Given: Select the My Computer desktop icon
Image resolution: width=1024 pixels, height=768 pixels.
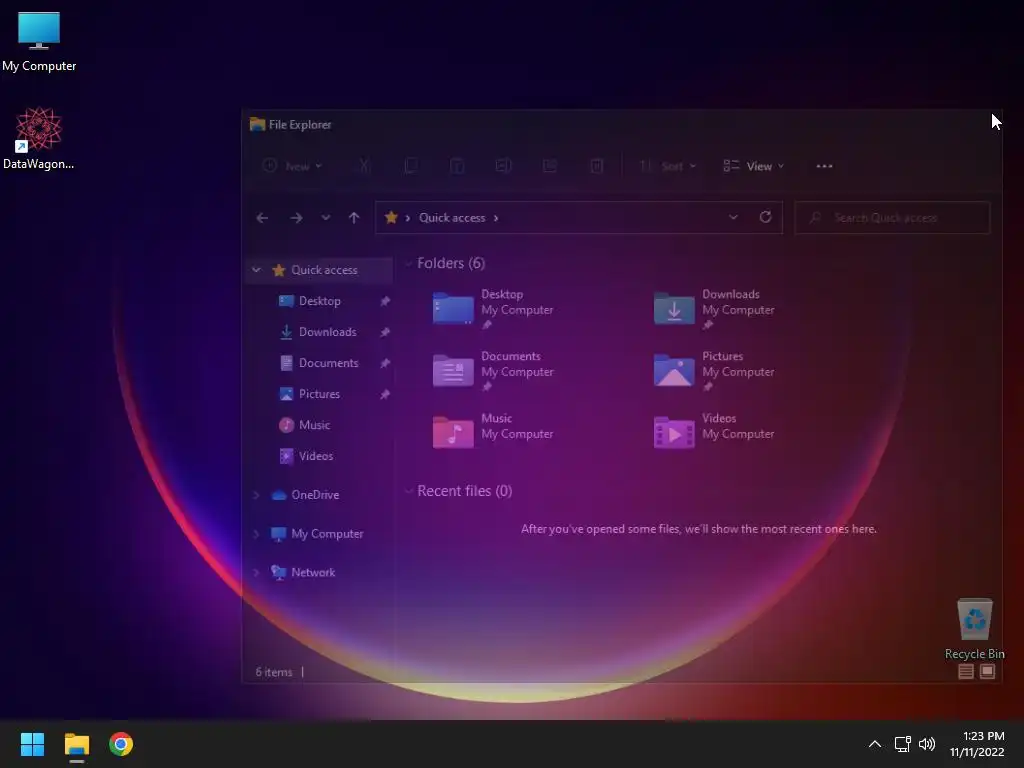Looking at the screenshot, I should [39, 41].
